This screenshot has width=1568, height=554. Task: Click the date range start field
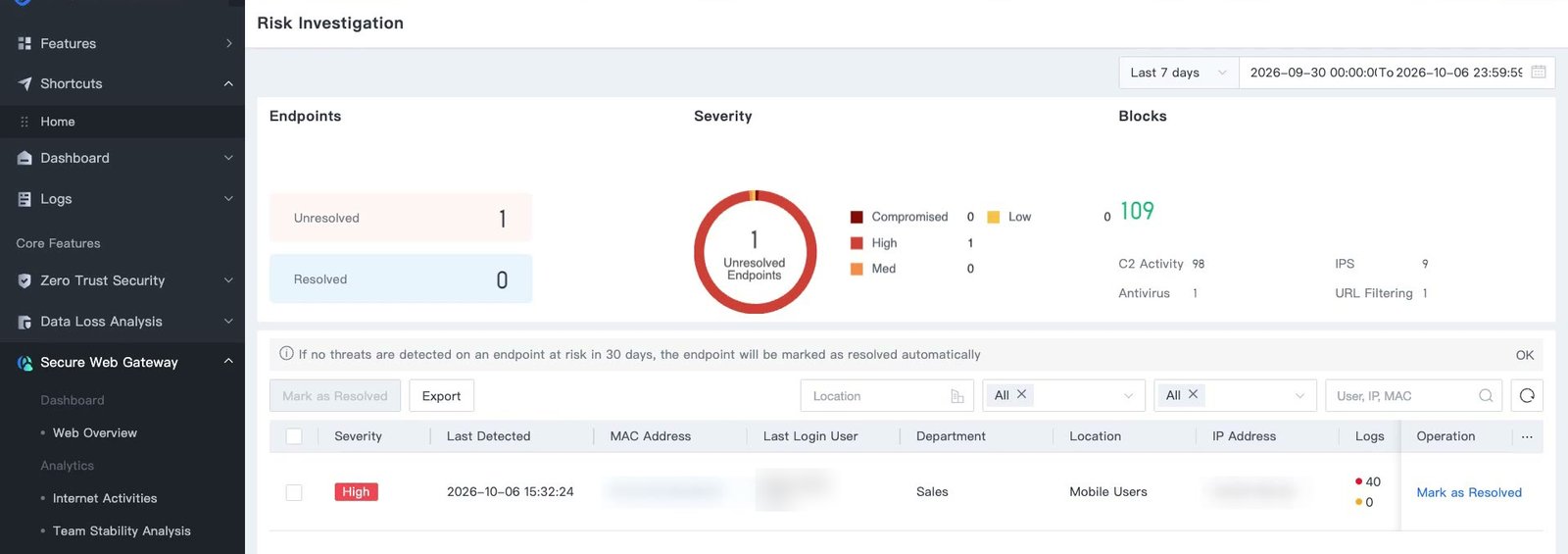(x=1311, y=73)
